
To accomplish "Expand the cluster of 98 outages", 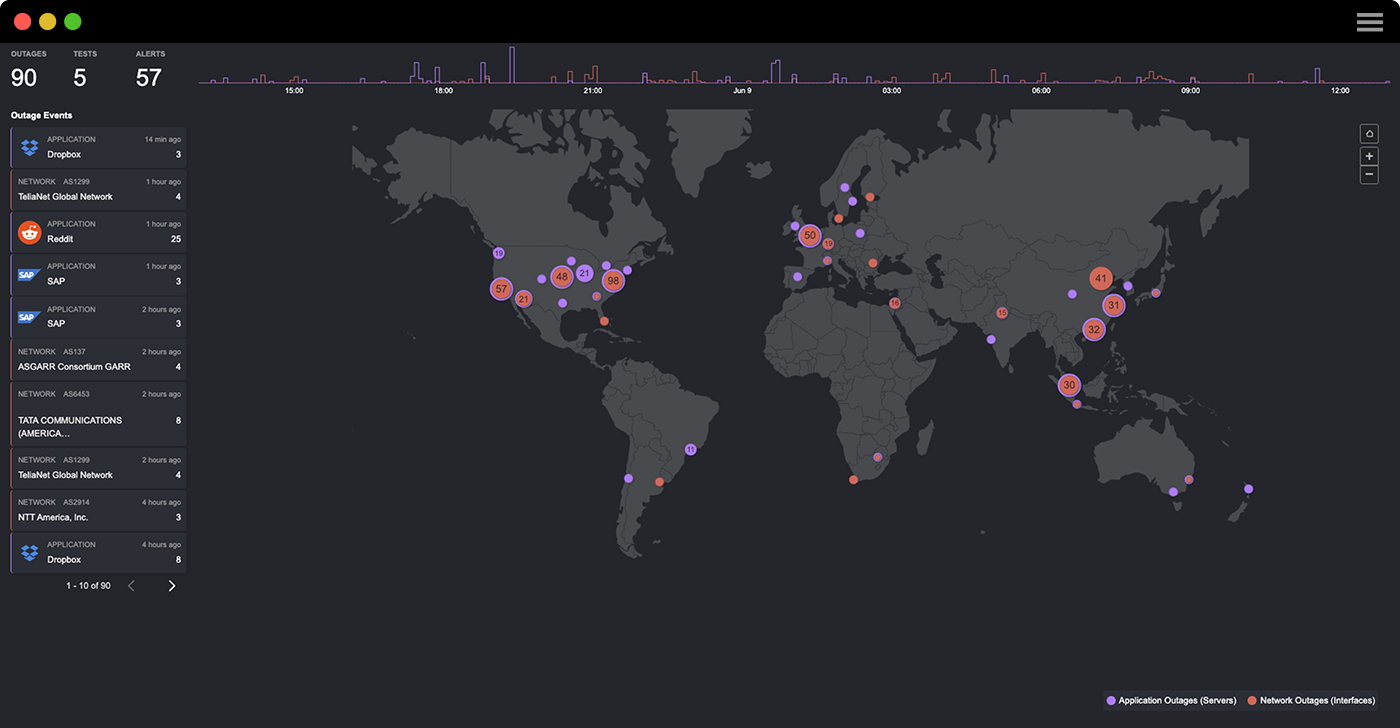I will click(x=613, y=281).
